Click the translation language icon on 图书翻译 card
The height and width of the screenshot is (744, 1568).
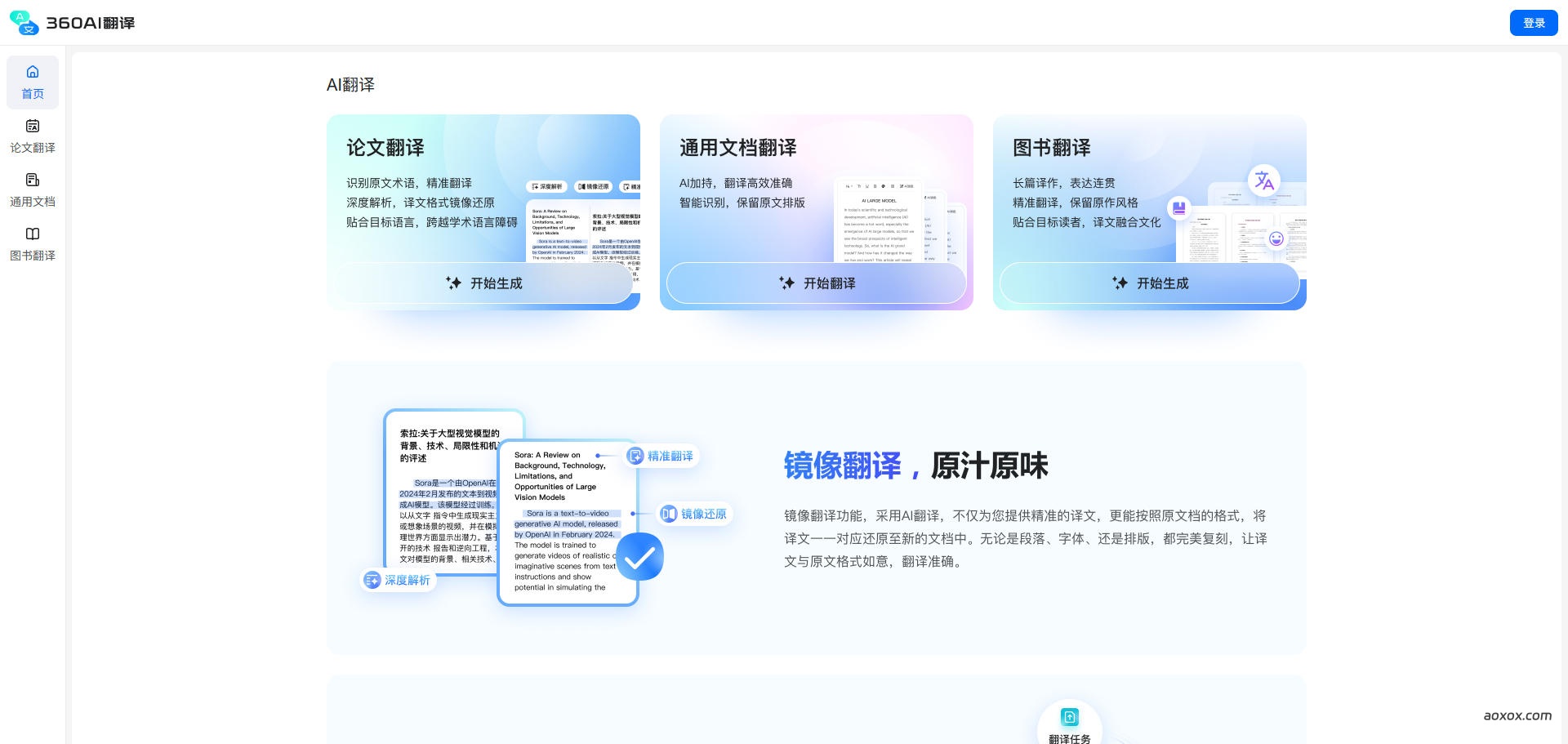click(x=1263, y=181)
